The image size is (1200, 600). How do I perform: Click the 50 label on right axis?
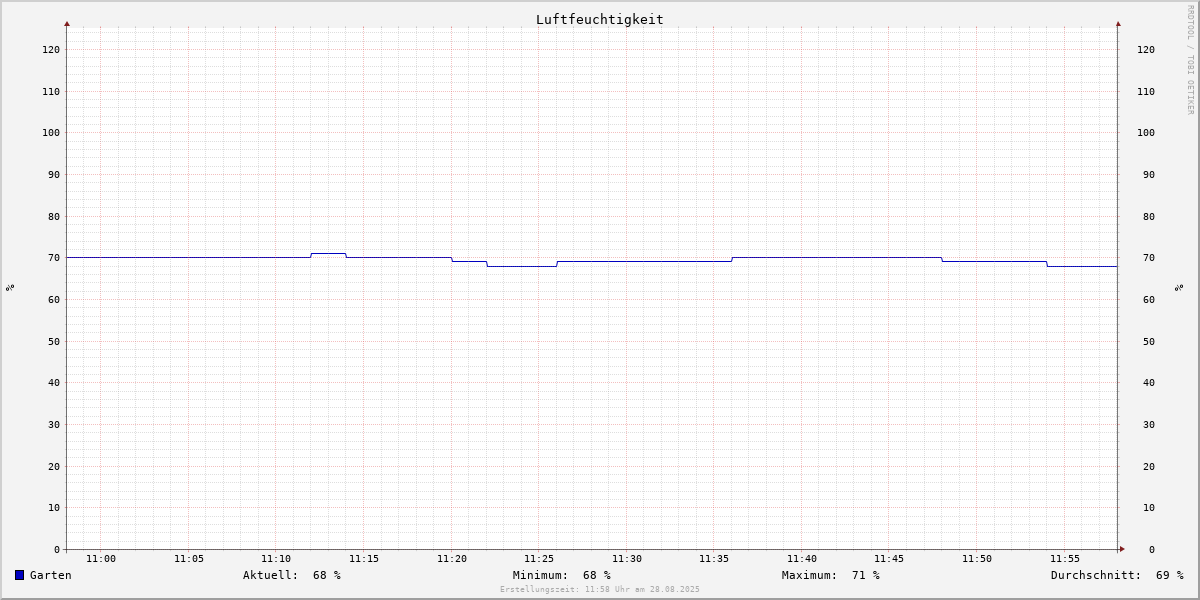[x=1149, y=341]
